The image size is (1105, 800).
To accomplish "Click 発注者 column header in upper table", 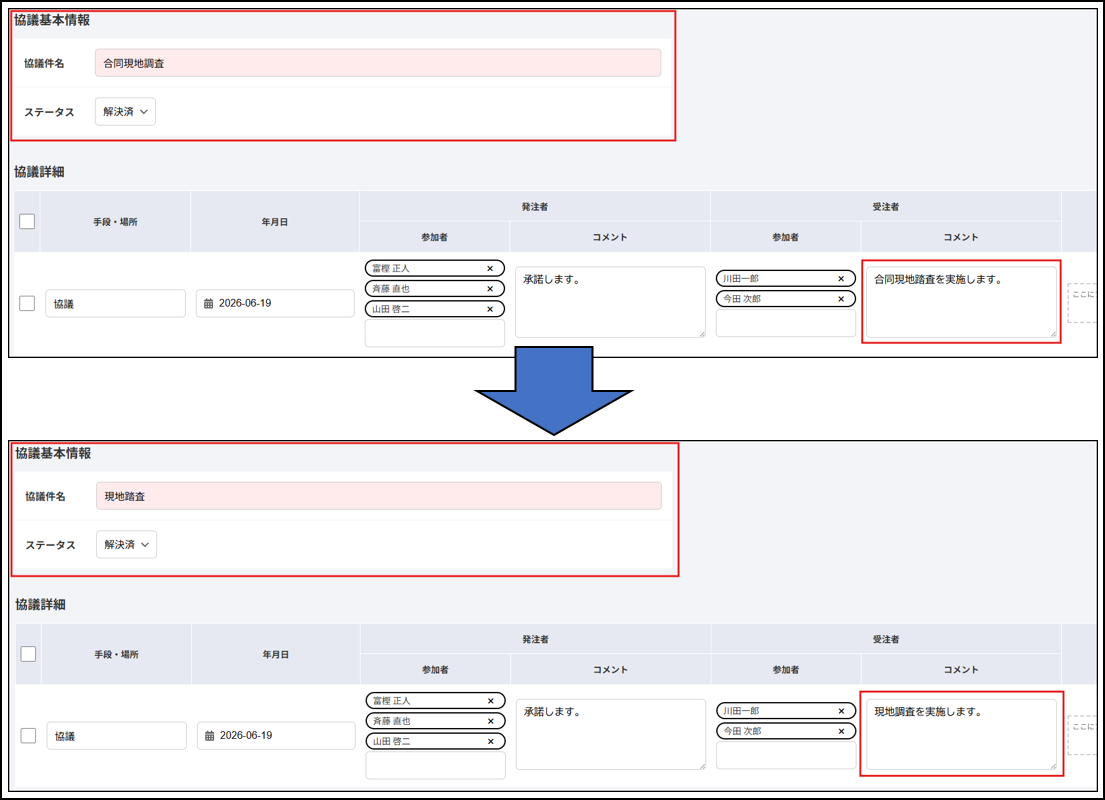I will click(x=535, y=207).
